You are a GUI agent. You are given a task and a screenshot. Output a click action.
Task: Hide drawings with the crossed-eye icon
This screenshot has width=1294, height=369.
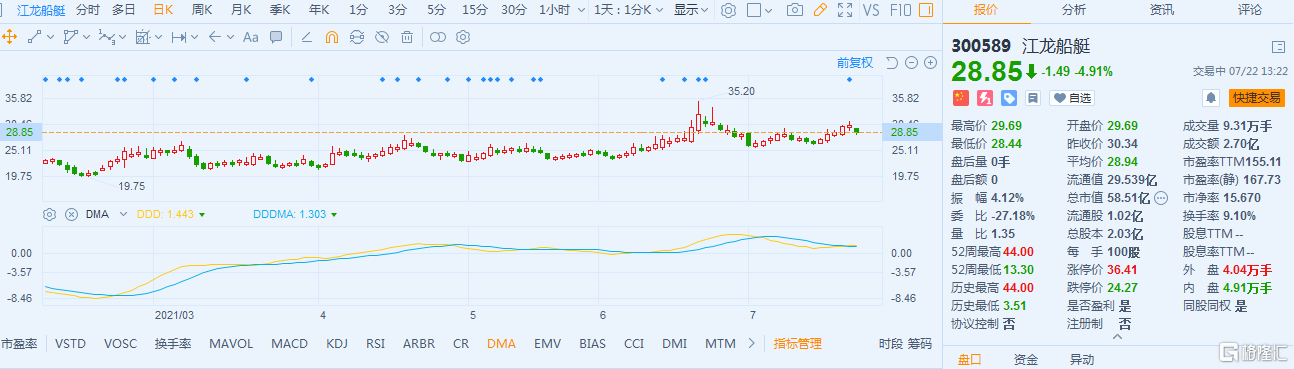pos(382,37)
